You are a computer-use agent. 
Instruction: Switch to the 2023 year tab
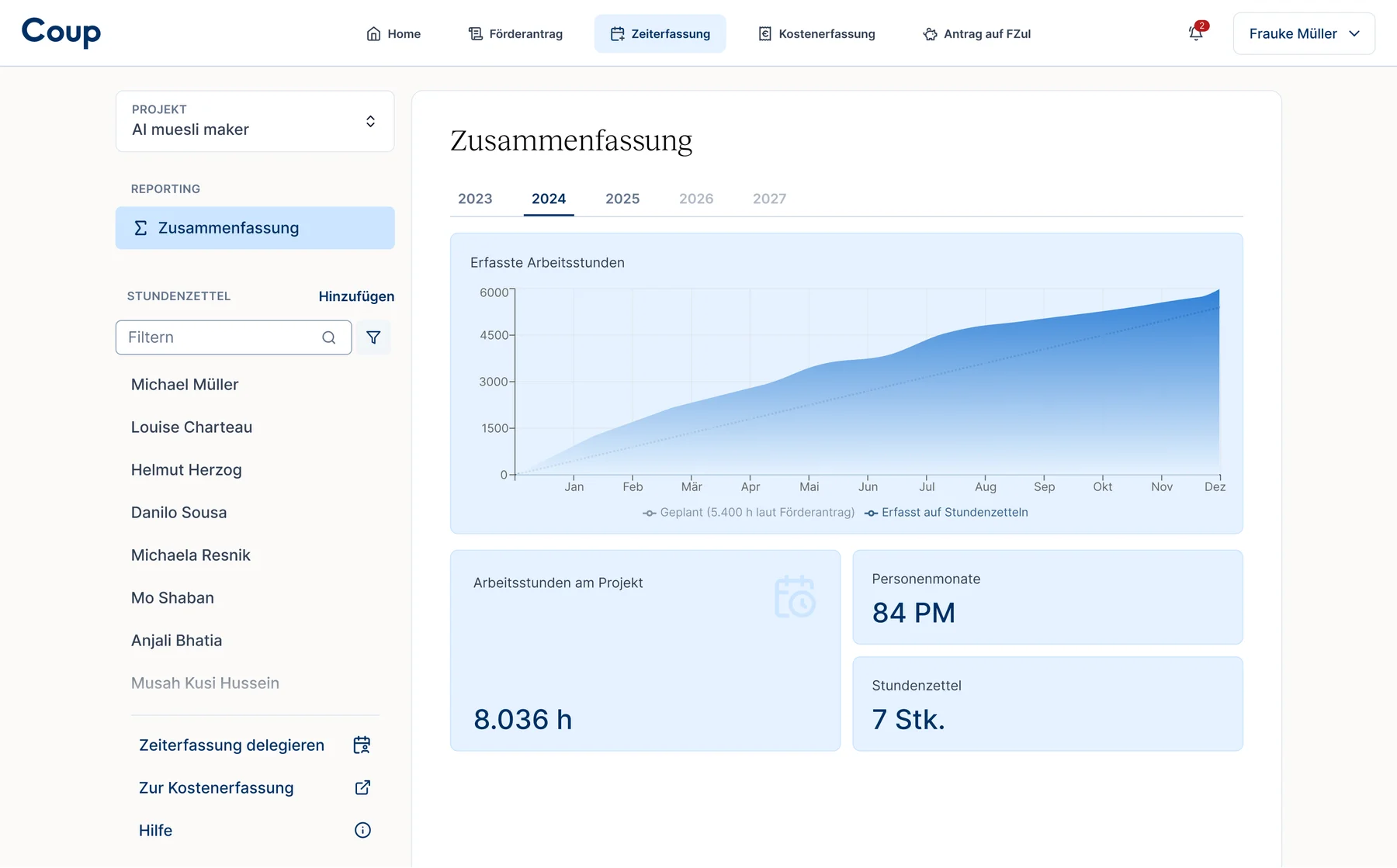(475, 199)
